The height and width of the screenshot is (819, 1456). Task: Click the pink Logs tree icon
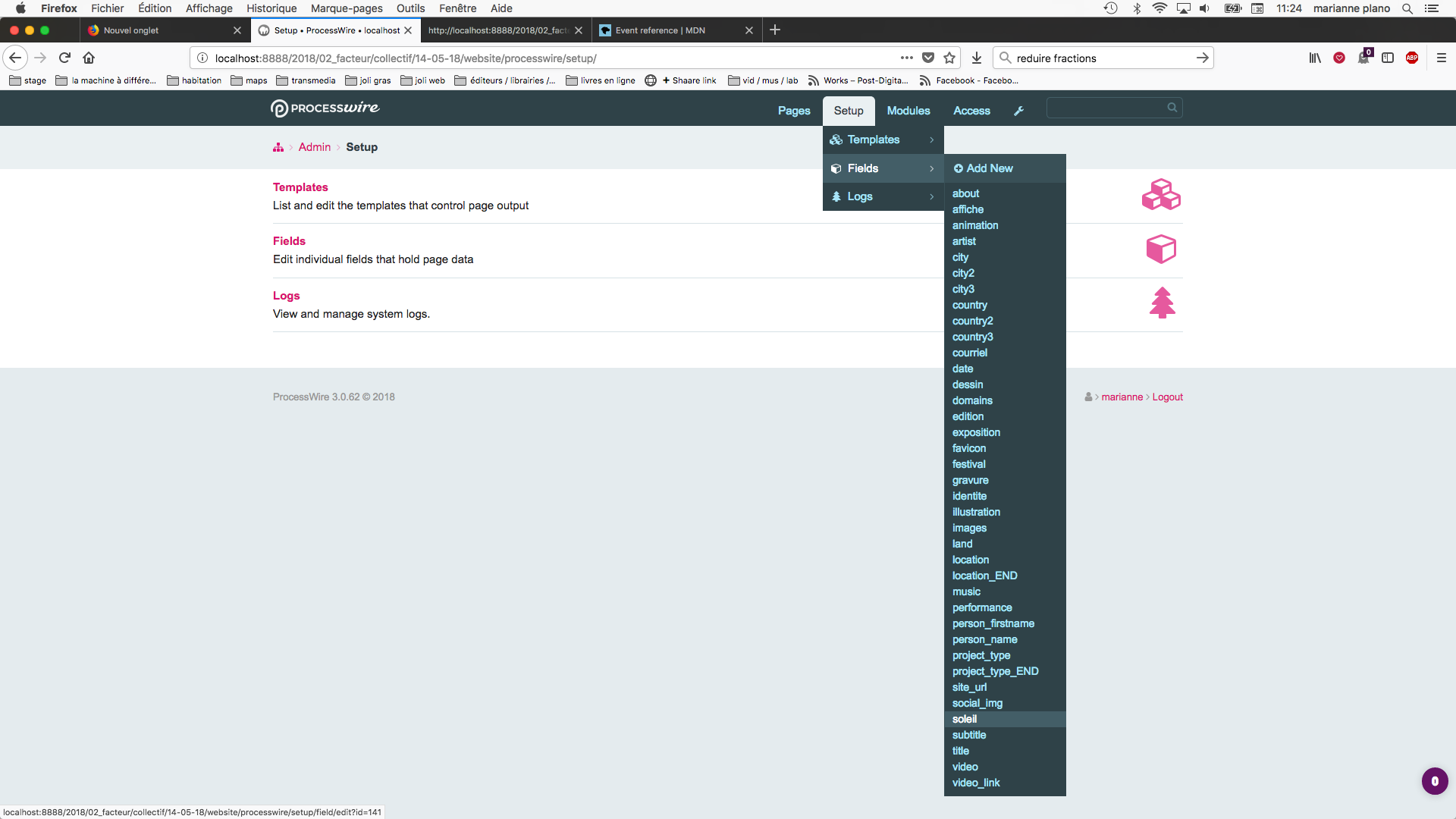tap(1162, 303)
